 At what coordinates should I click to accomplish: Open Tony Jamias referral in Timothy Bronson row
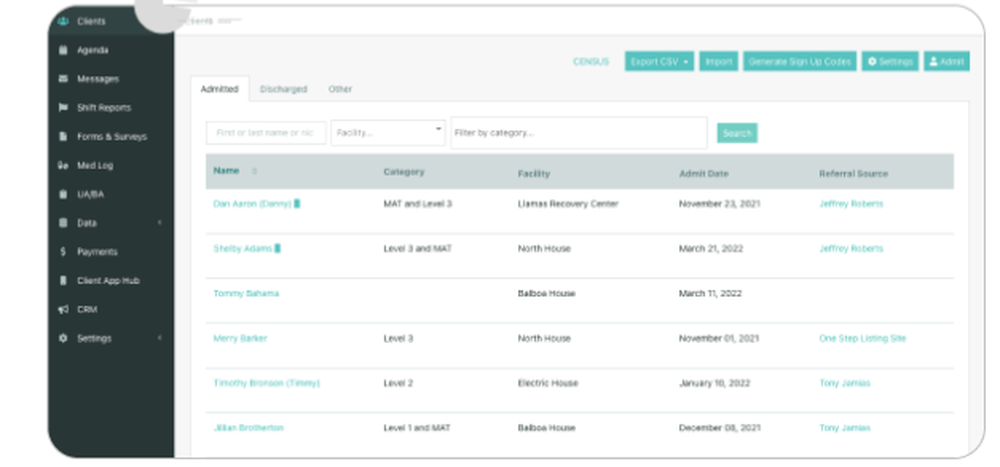844,383
